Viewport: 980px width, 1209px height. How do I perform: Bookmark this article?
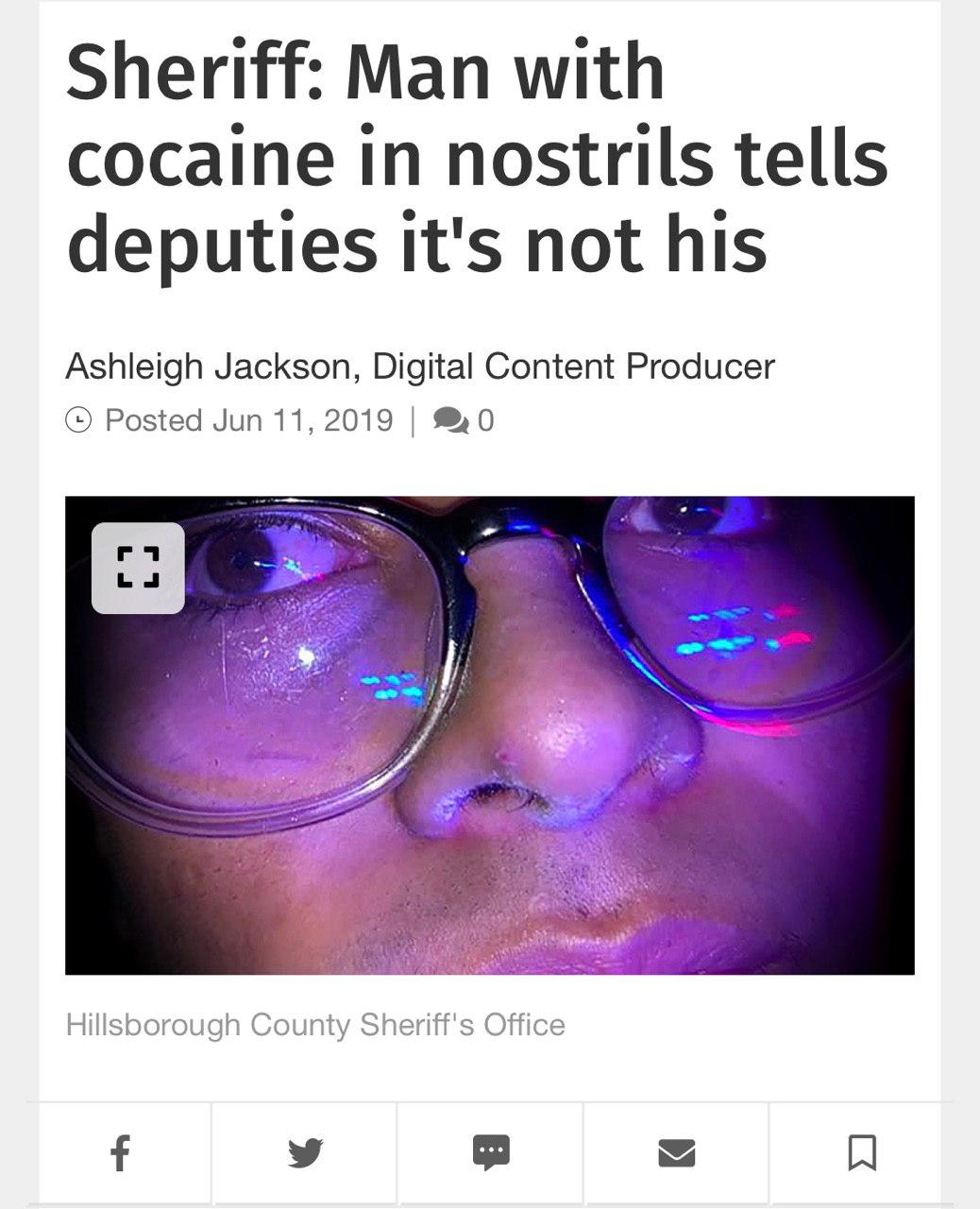(x=862, y=1152)
